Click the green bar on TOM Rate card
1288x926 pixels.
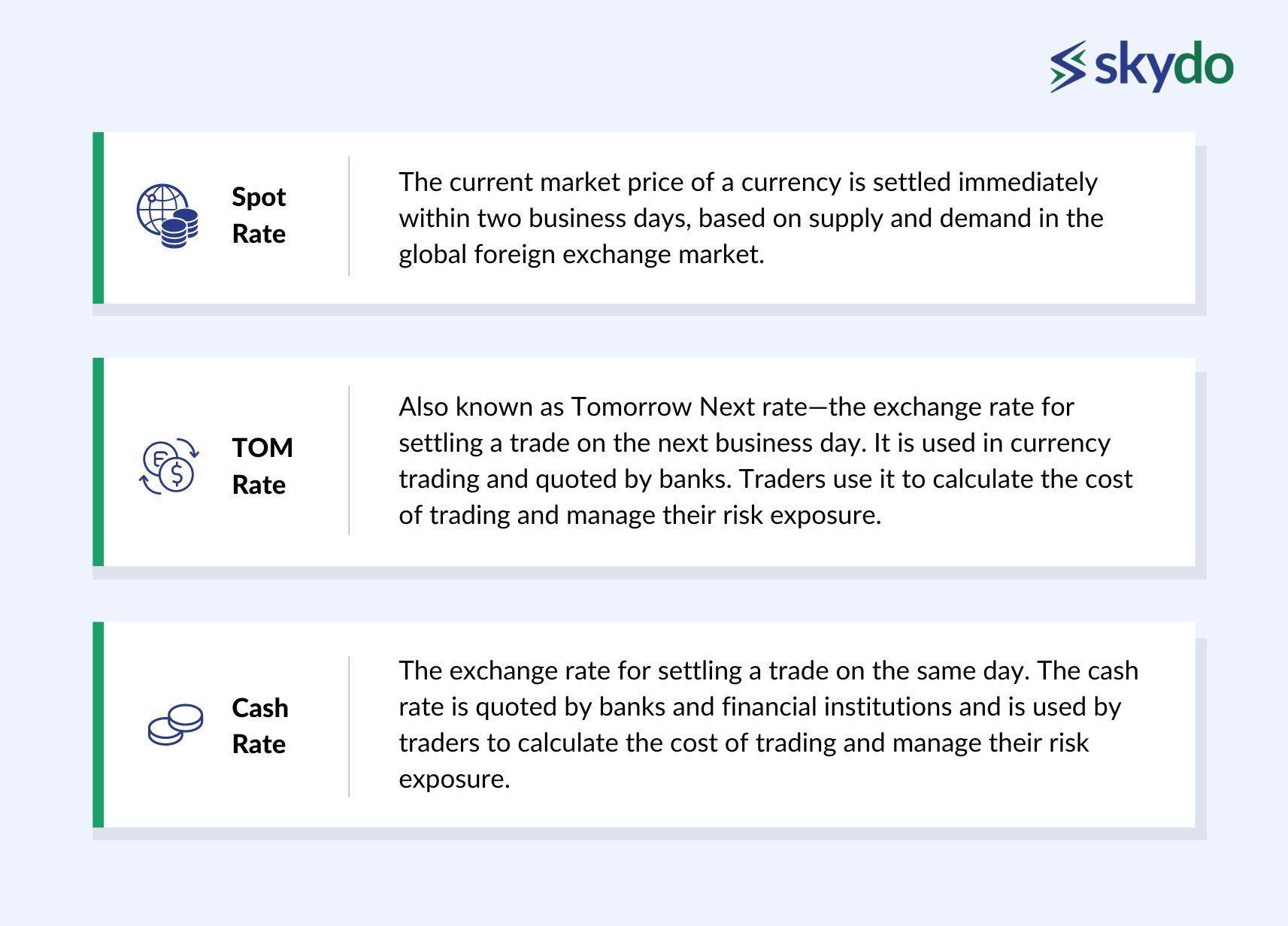(98, 461)
